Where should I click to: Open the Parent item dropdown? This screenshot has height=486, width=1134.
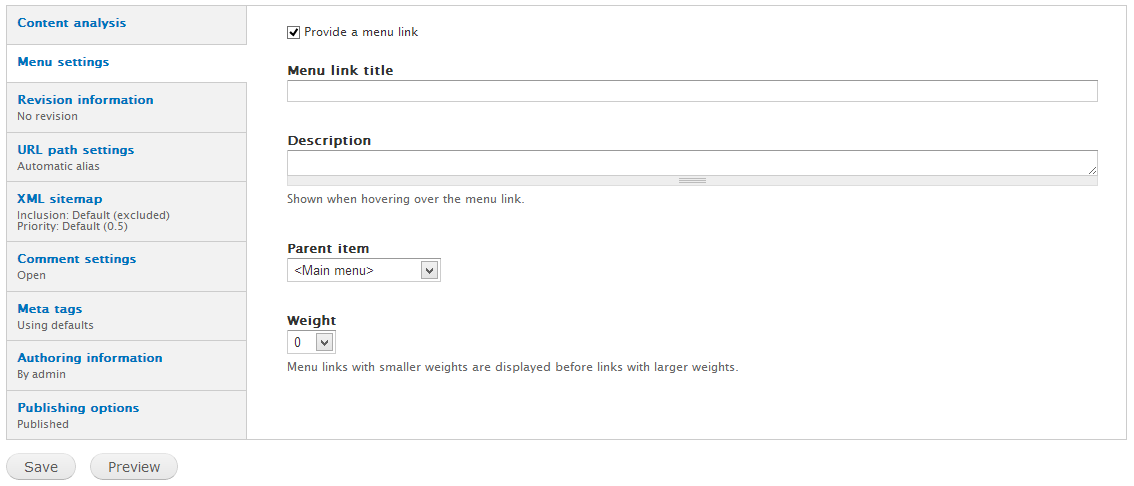363,270
